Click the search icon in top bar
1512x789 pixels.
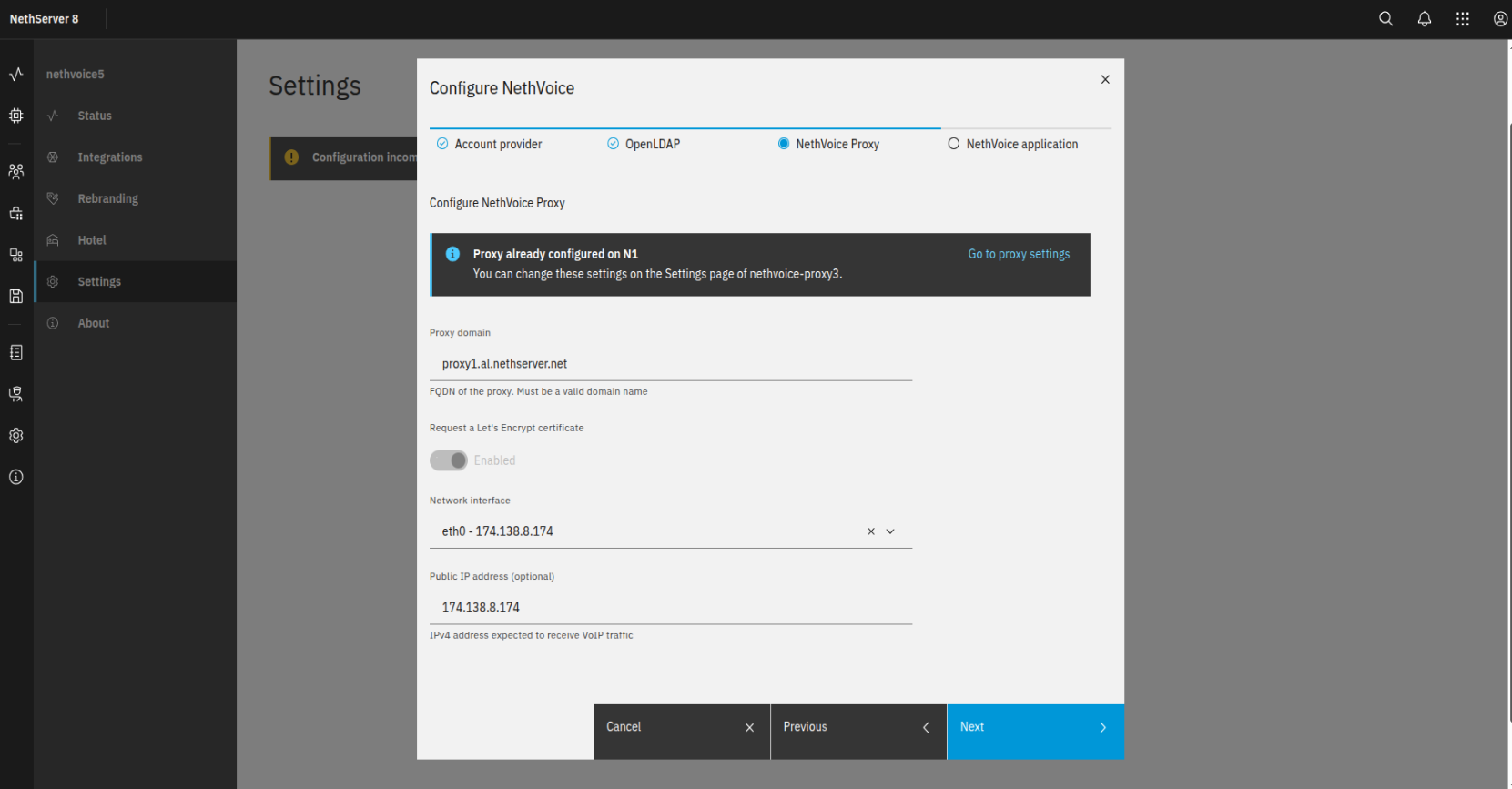point(1385,19)
